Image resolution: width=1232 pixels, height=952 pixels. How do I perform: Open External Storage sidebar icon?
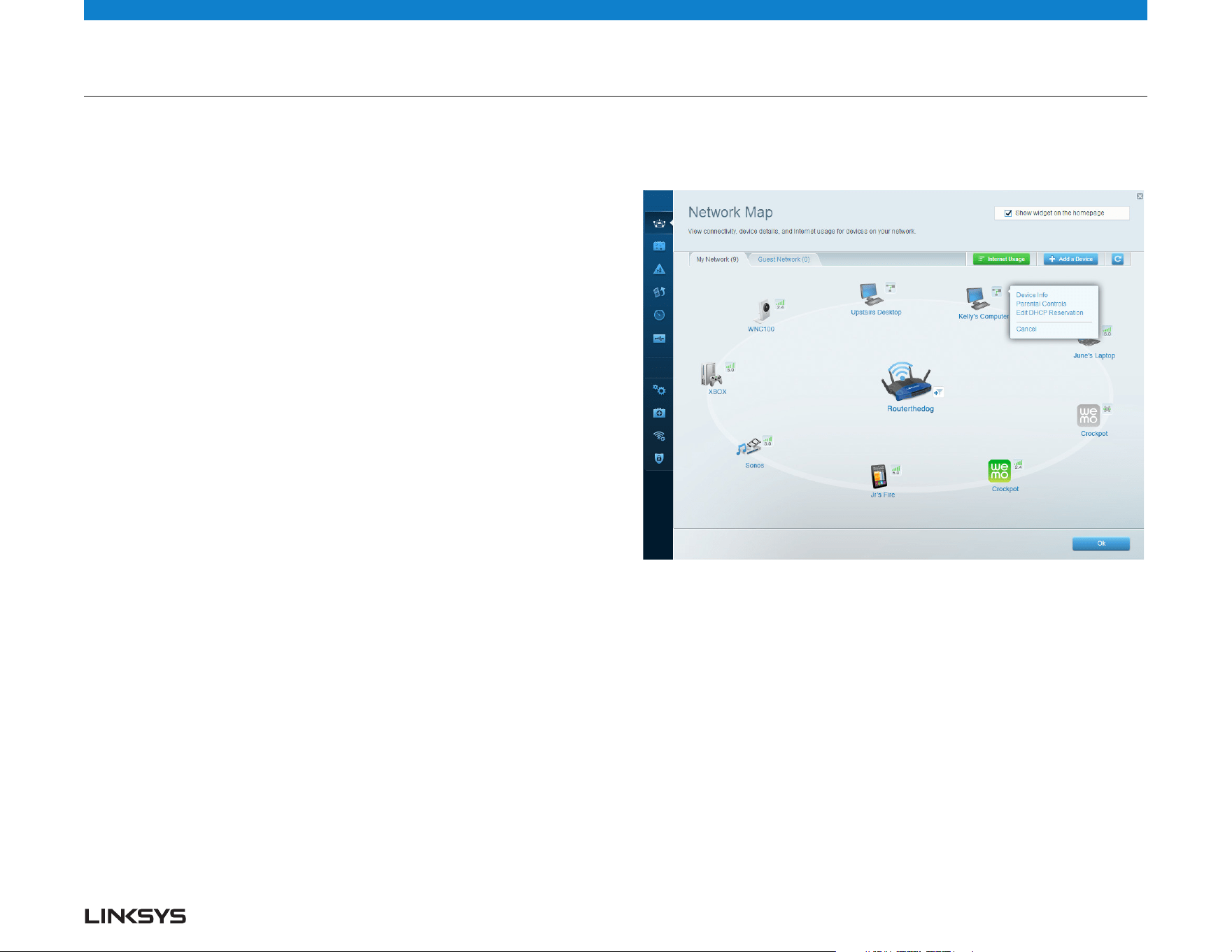tap(658, 339)
